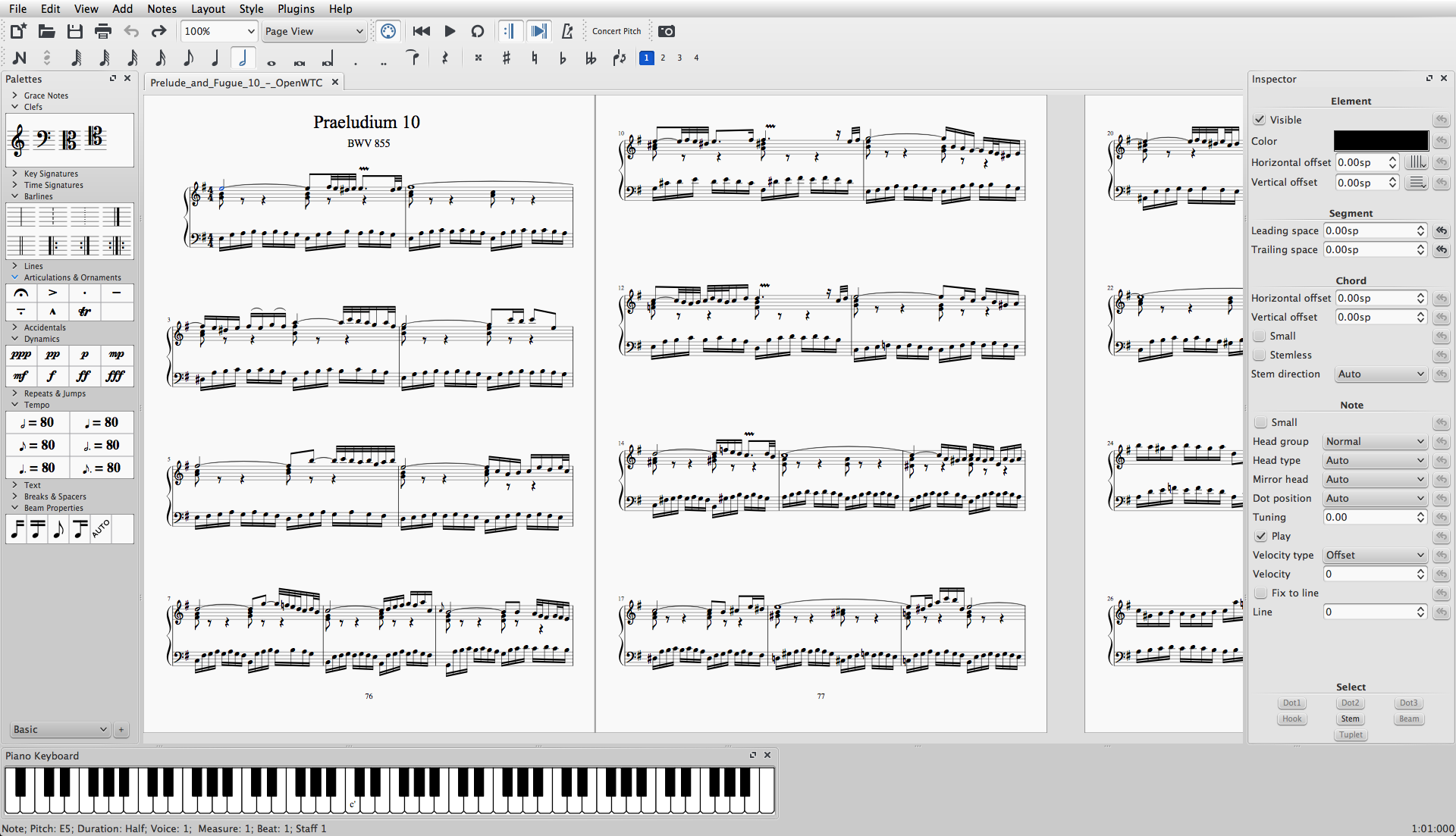Click the Concert Pitch button
The width and height of the screenshot is (1456, 836).
pyautogui.click(x=616, y=31)
